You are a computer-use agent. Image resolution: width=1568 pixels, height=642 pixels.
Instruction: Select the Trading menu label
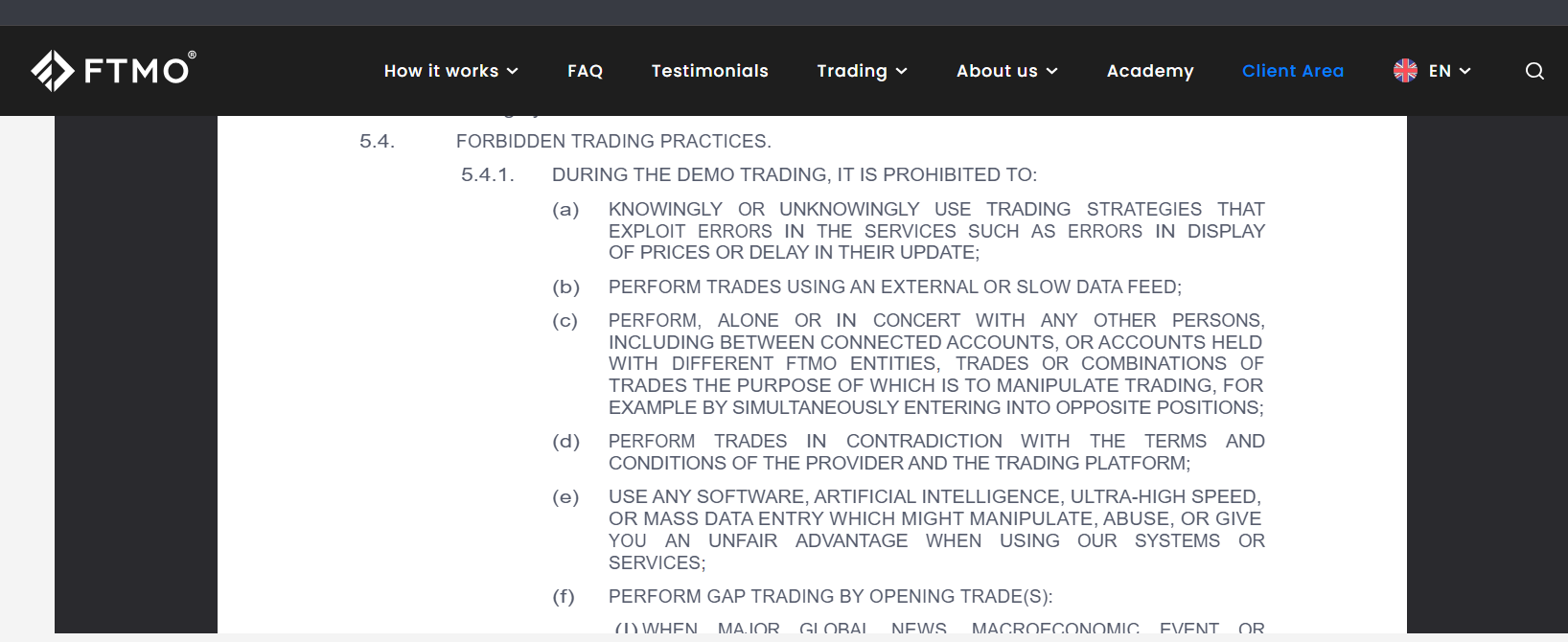[x=851, y=71]
